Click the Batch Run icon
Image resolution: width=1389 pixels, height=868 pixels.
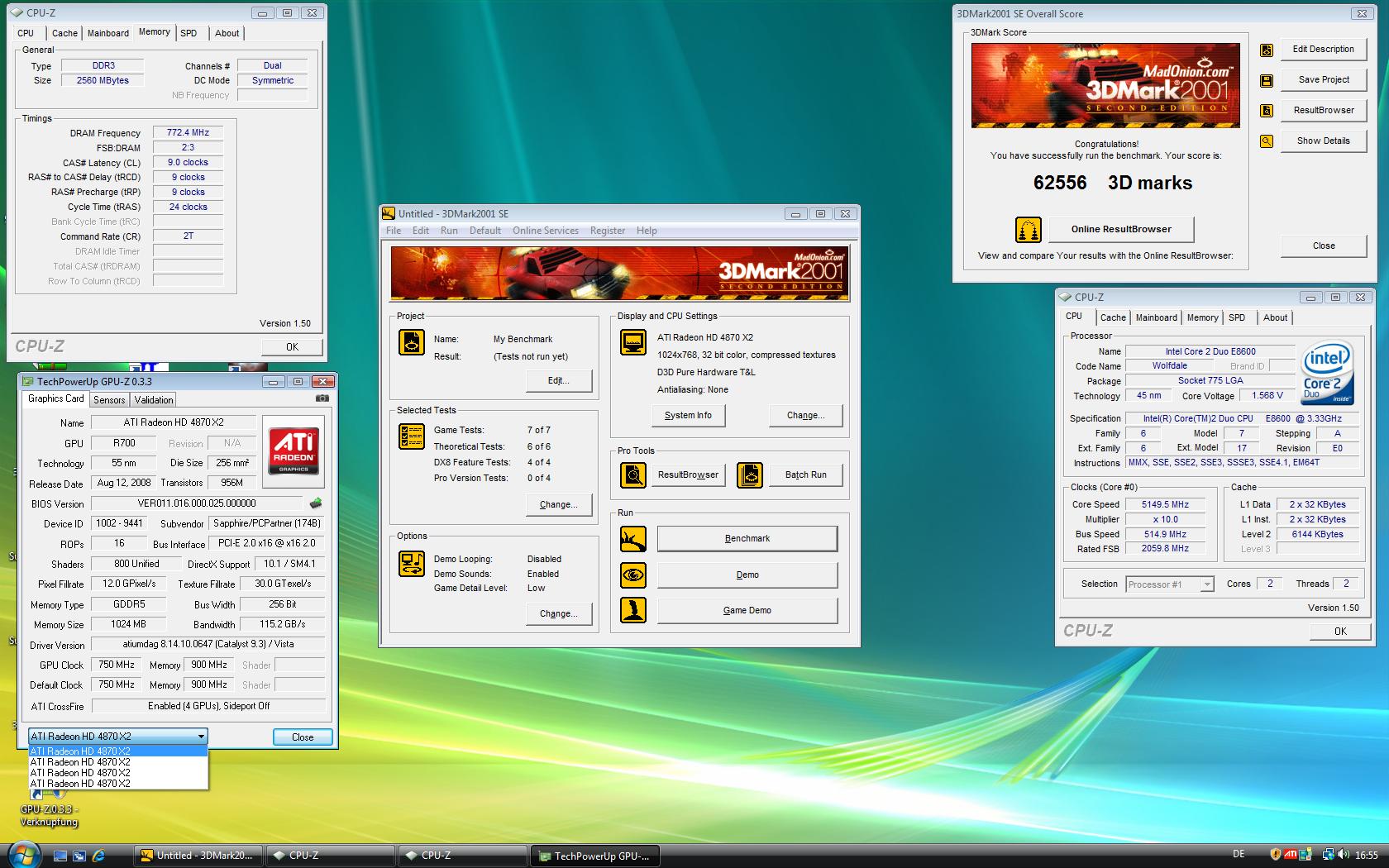pyautogui.click(x=750, y=475)
